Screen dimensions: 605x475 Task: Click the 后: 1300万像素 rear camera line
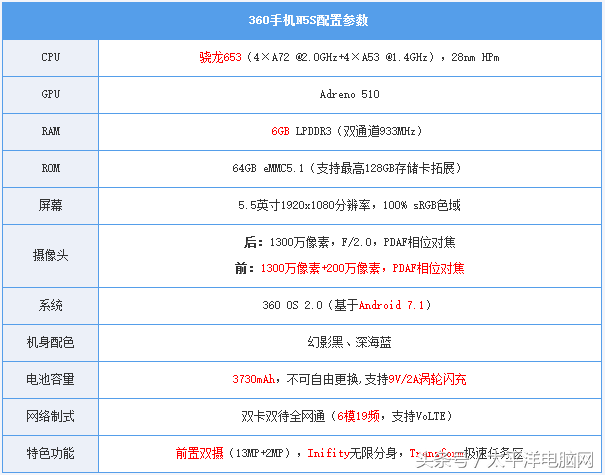tap(350, 242)
